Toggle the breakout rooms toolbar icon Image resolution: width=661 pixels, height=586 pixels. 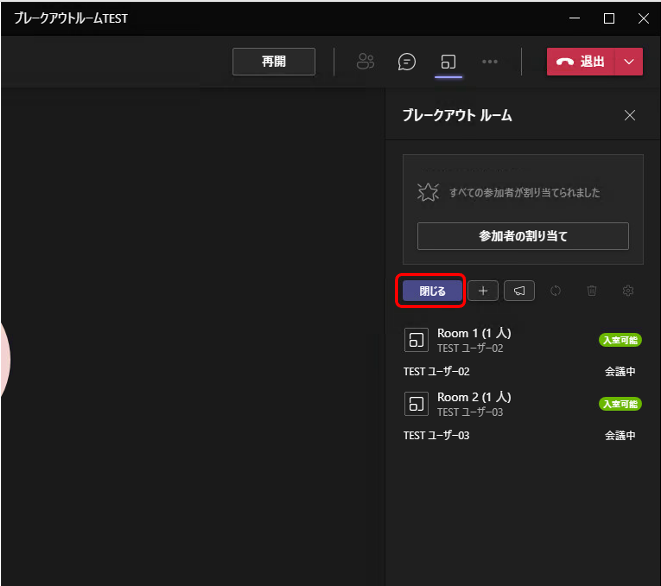coord(448,62)
